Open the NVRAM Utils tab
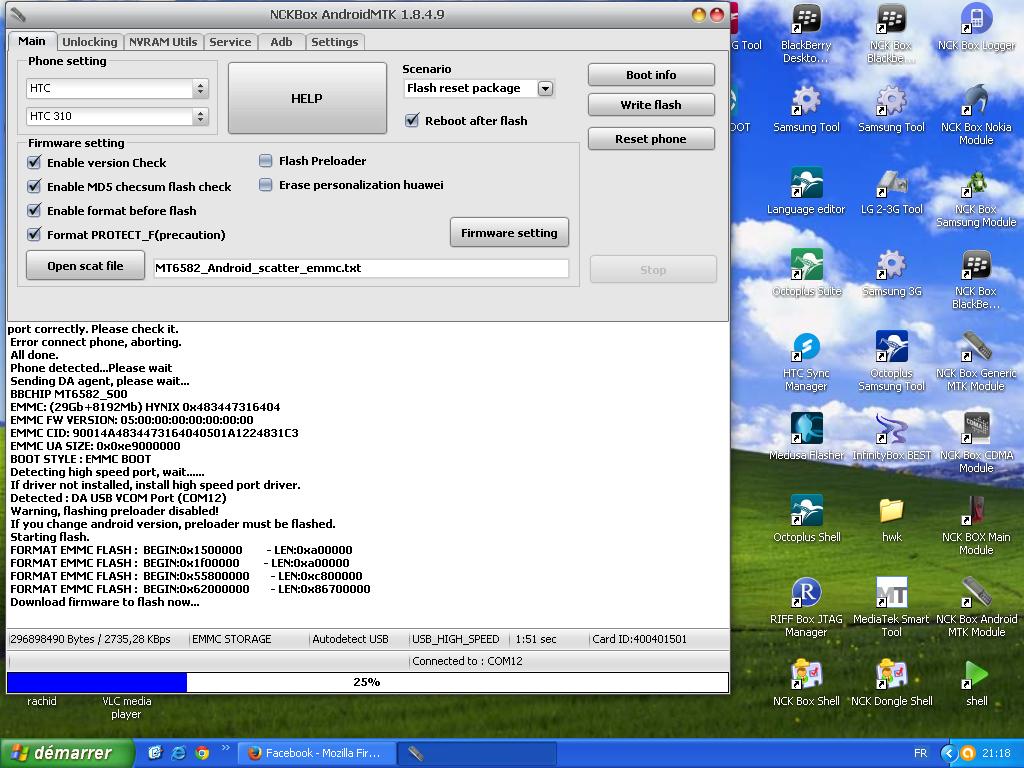Screen dimensions: 1024x768 163,42
